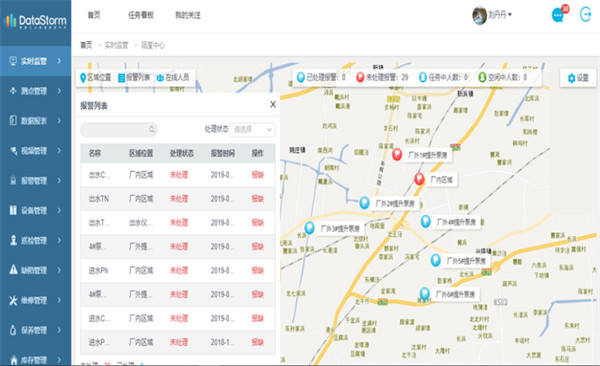The image size is (600, 366).
Task: Switch to the 在线人员 map tab
Action: (x=173, y=77)
